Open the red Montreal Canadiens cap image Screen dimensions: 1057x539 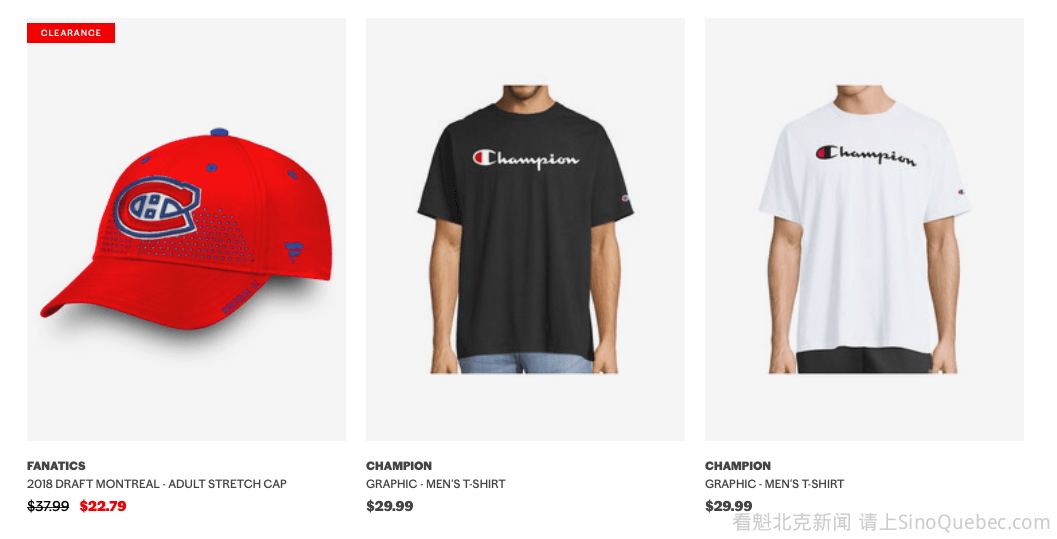(x=186, y=229)
